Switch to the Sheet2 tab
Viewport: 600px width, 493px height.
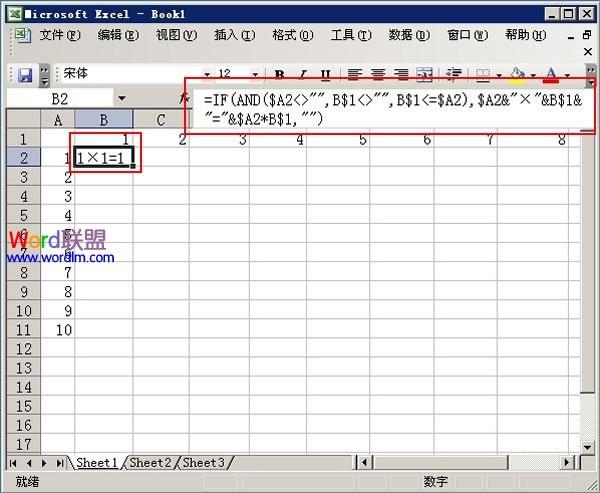point(150,462)
